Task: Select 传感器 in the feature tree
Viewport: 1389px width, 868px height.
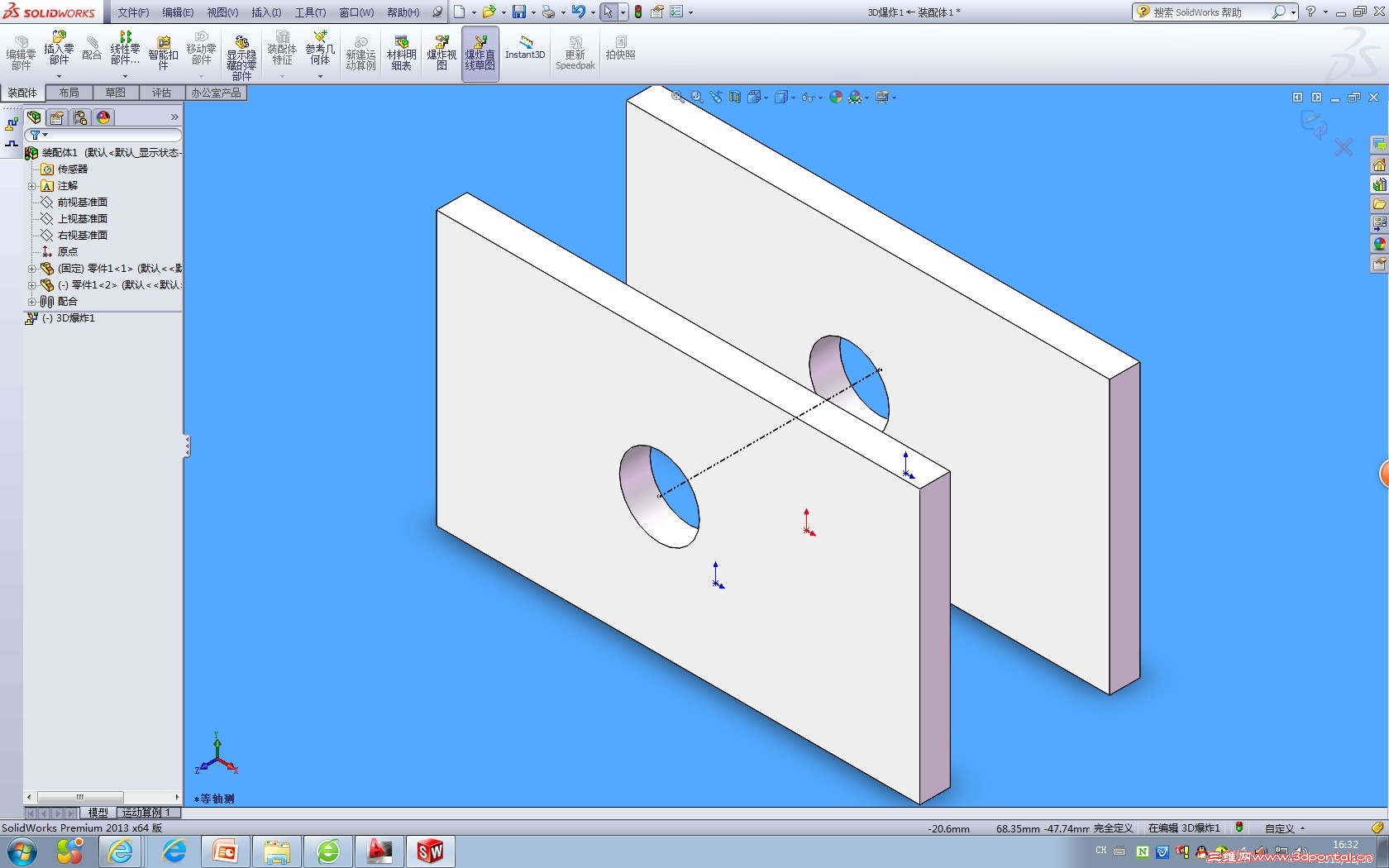Action: (x=73, y=169)
